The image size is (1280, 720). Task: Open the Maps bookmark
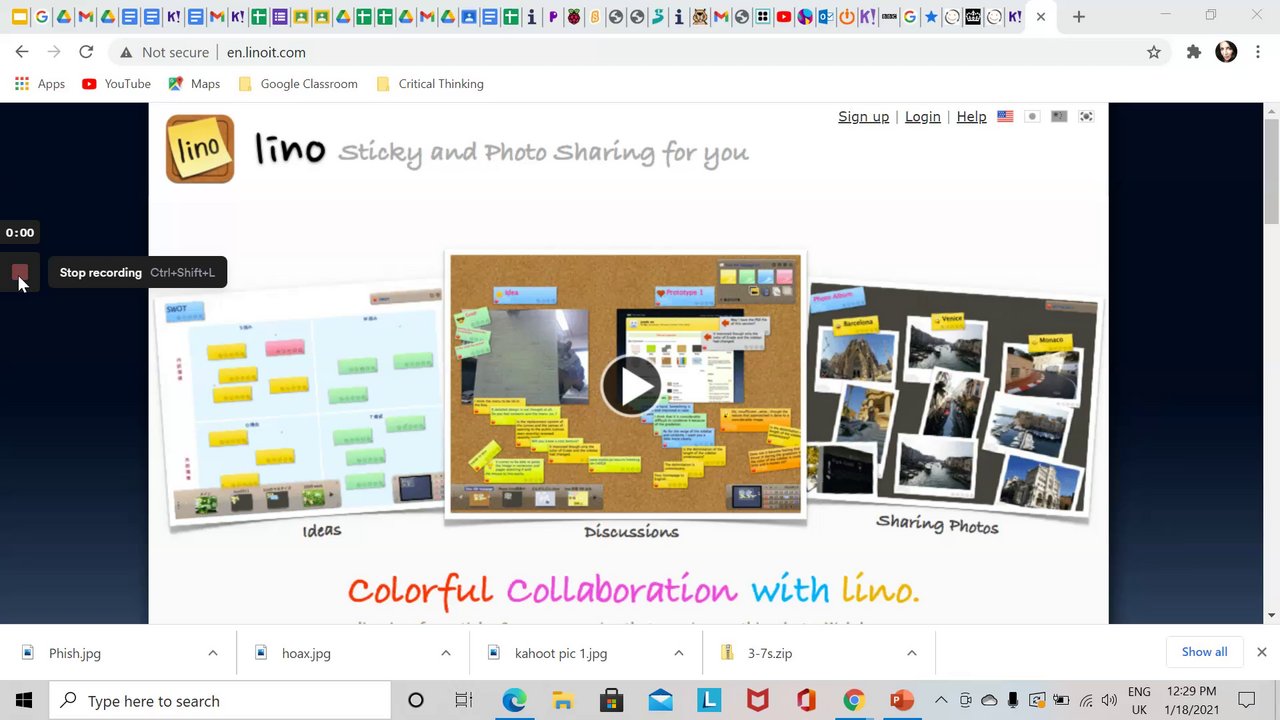pyautogui.click(x=194, y=84)
